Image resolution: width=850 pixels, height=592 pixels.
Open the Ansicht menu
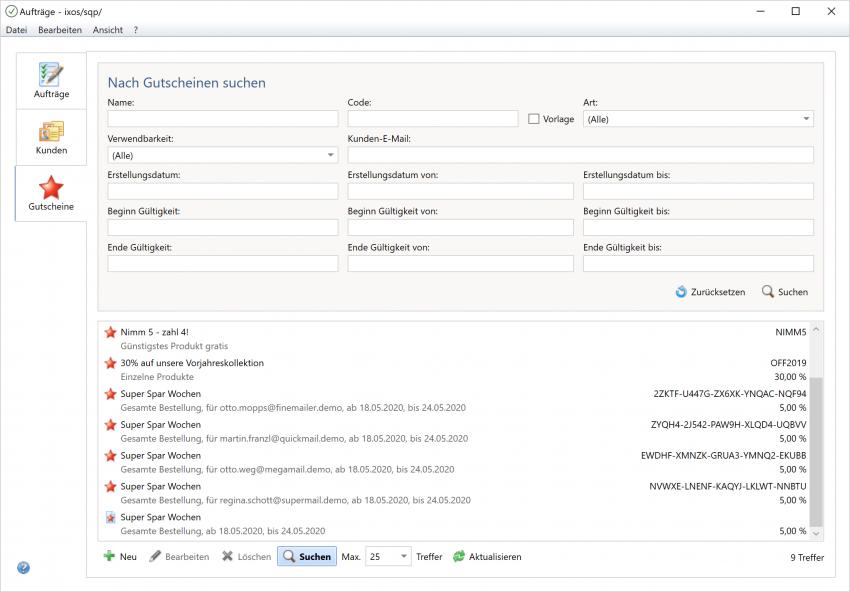tap(108, 30)
